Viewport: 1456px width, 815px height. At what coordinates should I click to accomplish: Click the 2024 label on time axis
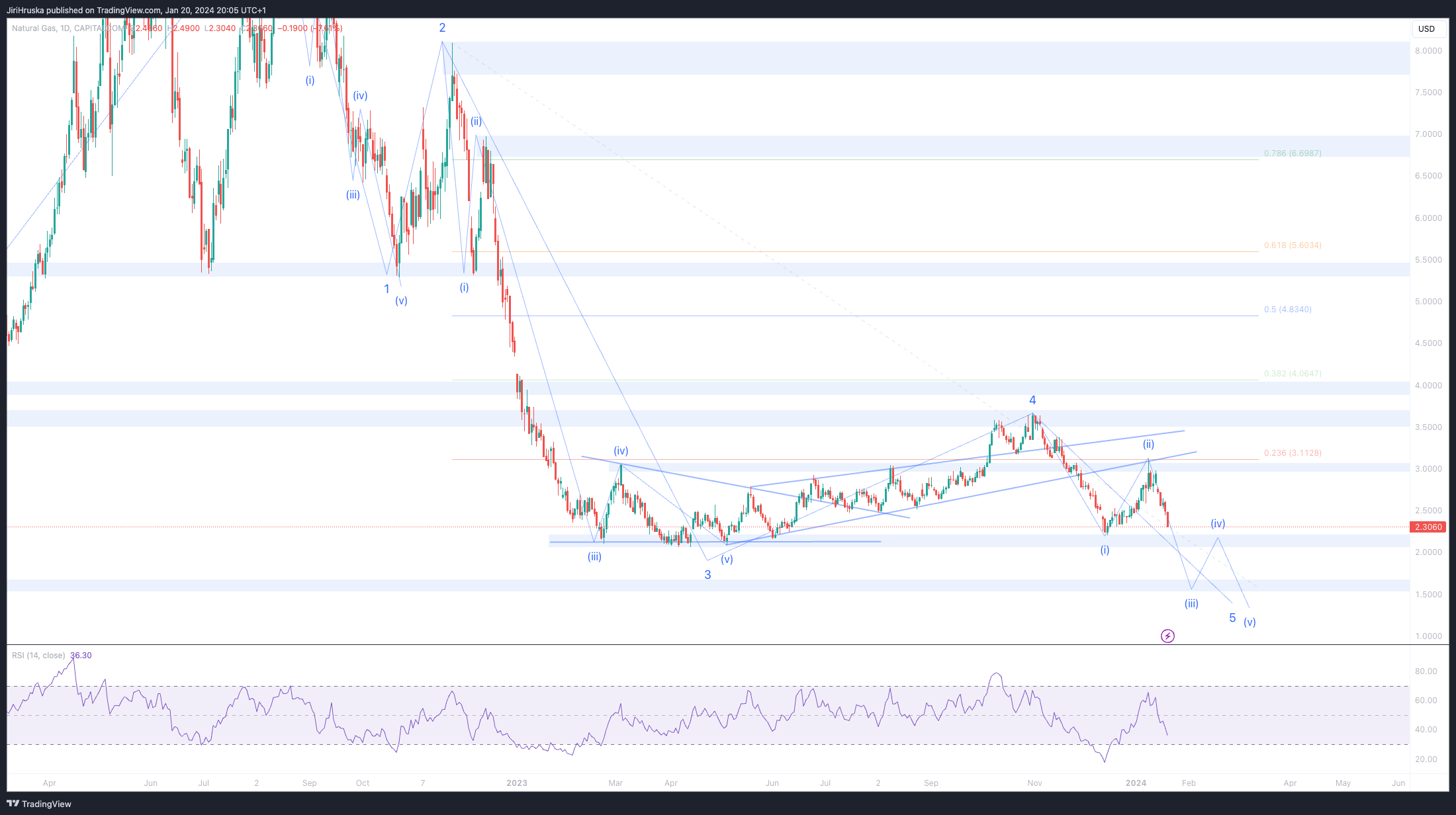coord(1136,783)
